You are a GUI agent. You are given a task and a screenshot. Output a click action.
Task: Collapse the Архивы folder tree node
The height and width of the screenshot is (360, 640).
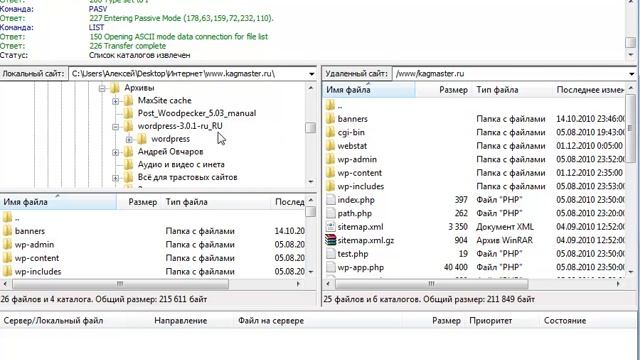102,88
